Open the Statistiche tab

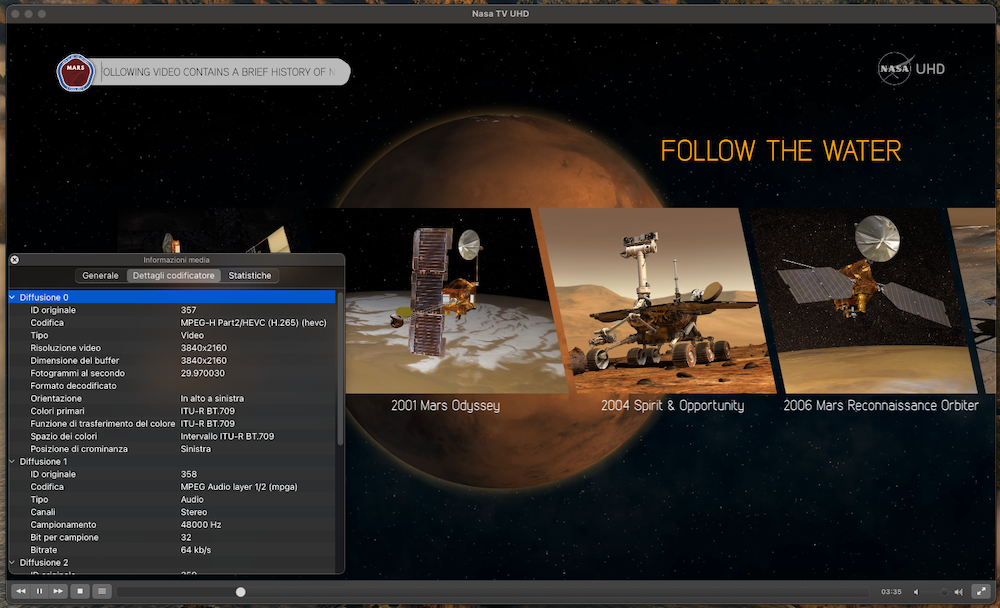[x=249, y=276]
